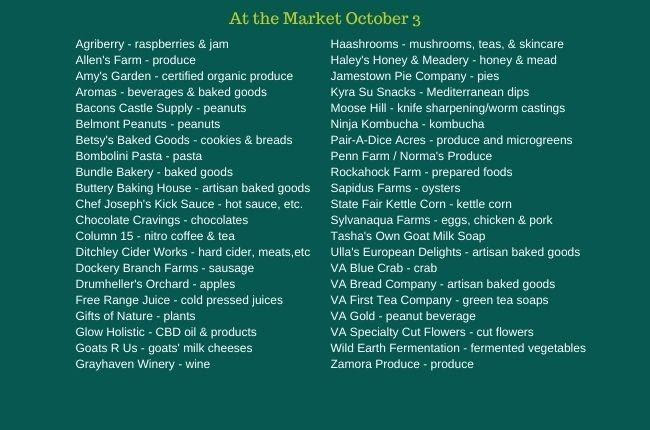The height and width of the screenshot is (430, 650).
Task: Select Moose Hill knife sharpening line
Action: click(x=448, y=108)
